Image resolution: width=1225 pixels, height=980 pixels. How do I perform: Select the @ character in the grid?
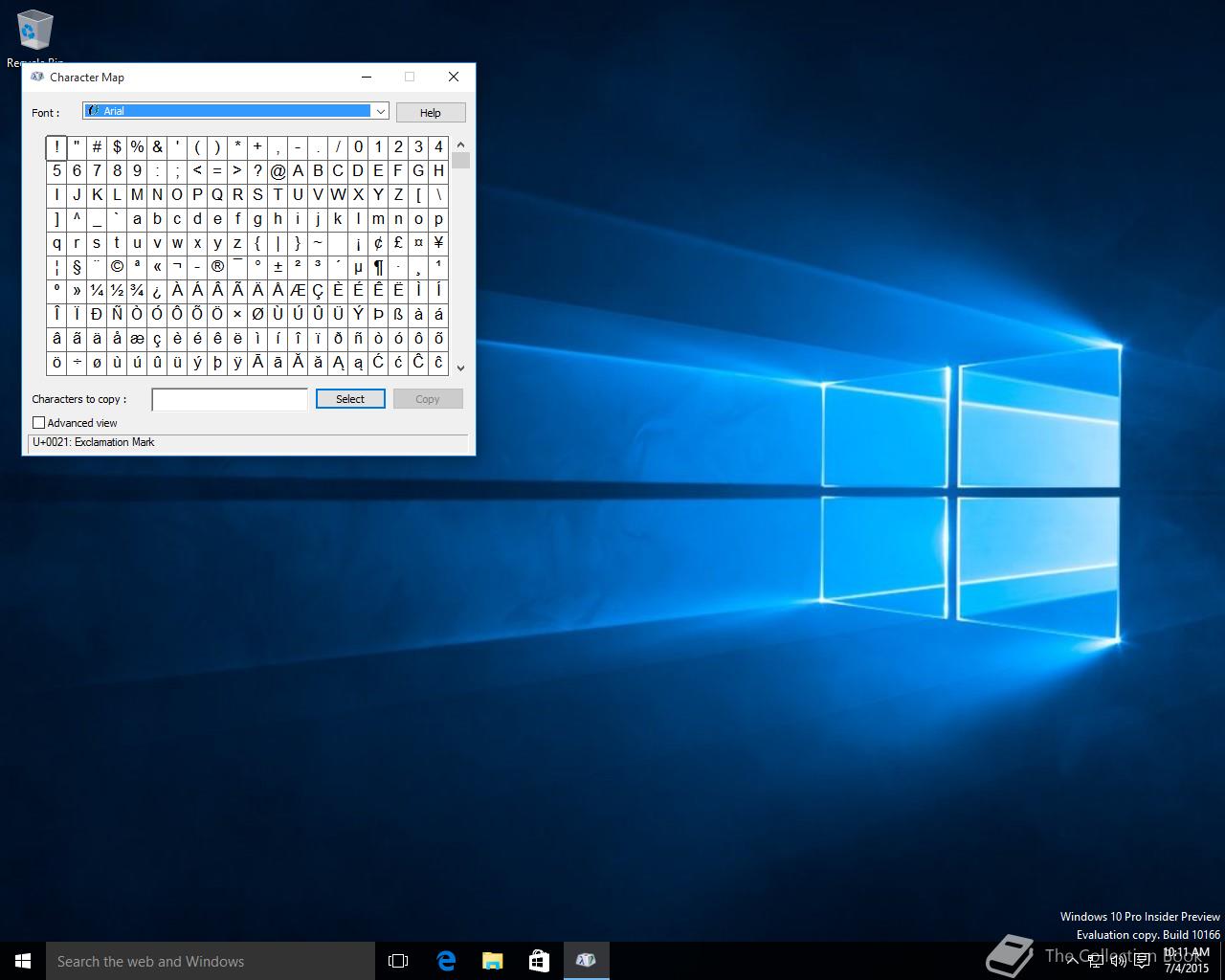coord(278,171)
